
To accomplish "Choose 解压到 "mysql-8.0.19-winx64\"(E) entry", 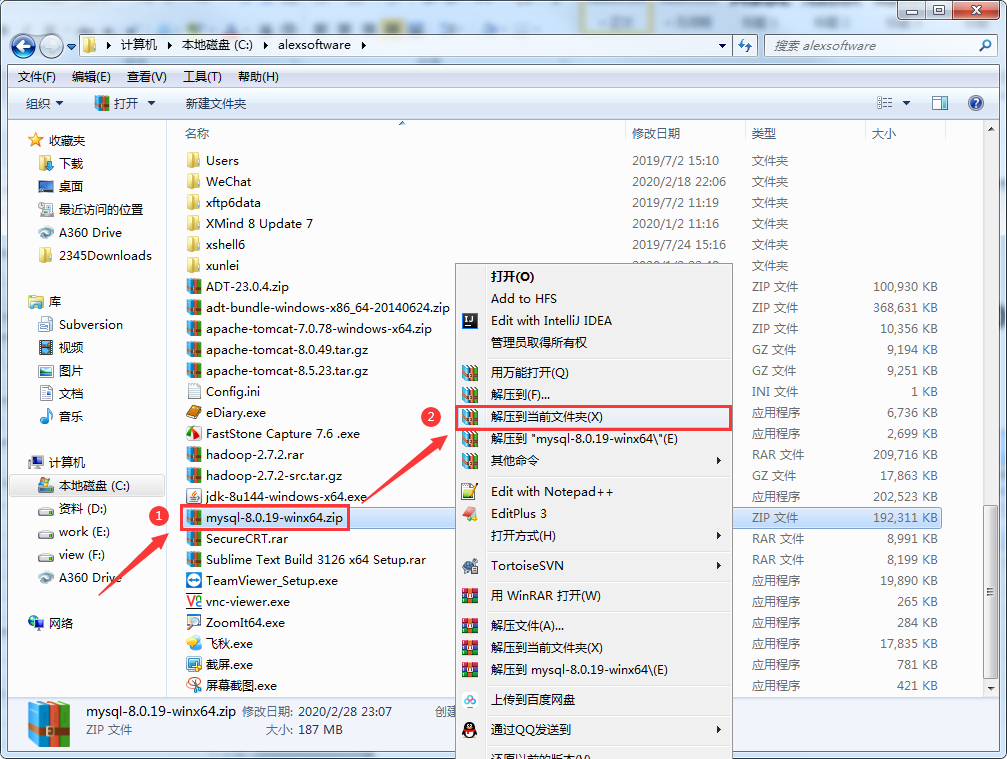I will coord(584,439).
